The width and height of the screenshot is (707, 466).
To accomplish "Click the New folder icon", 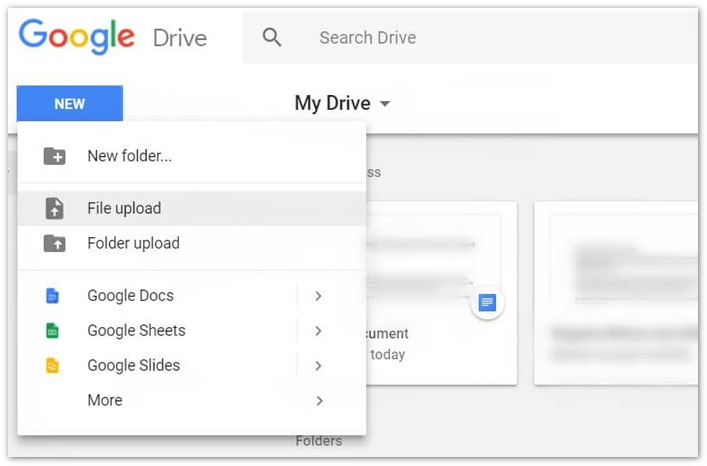I will 55,156.
